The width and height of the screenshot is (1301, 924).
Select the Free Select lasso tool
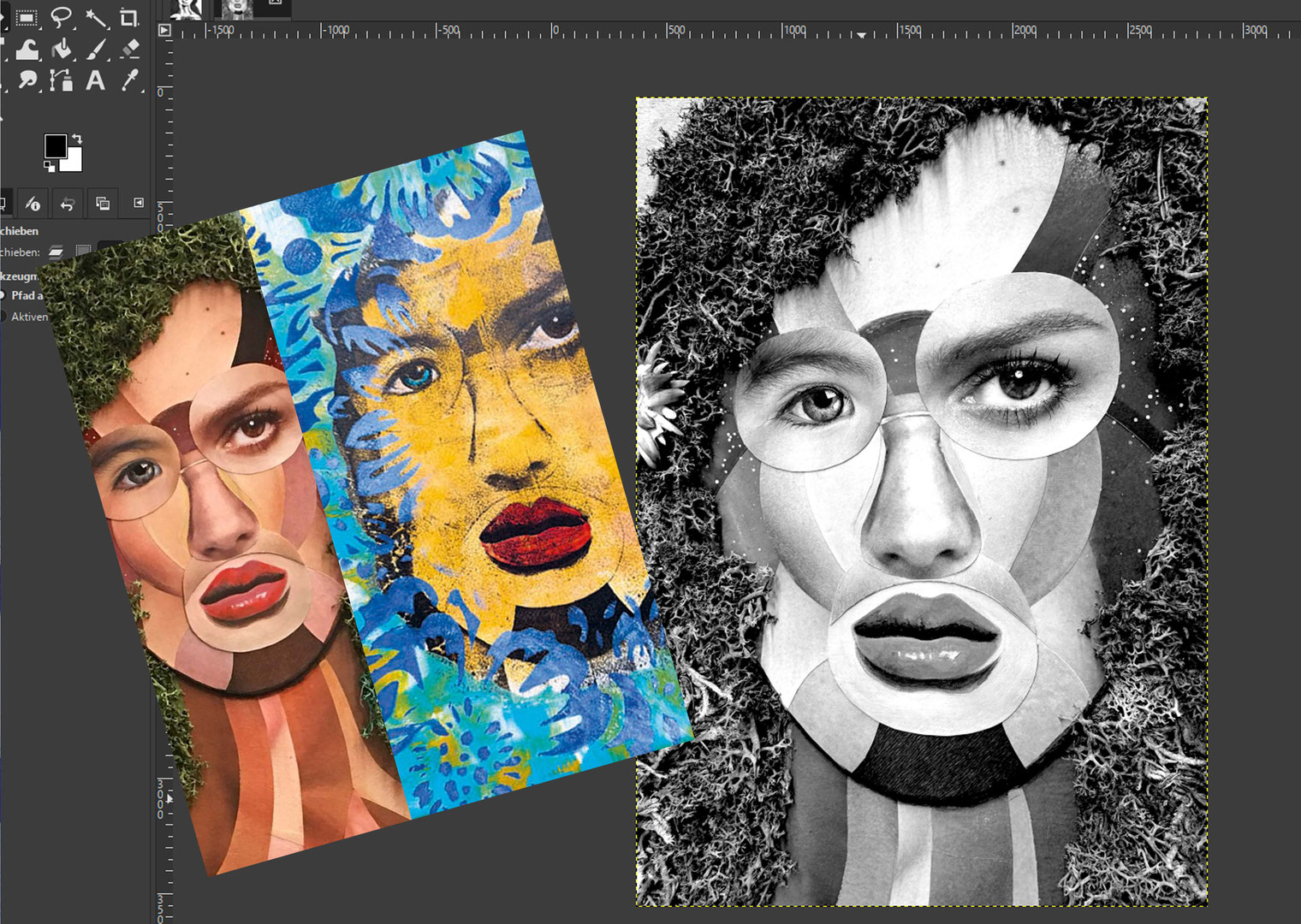click(x=61, y=17)
